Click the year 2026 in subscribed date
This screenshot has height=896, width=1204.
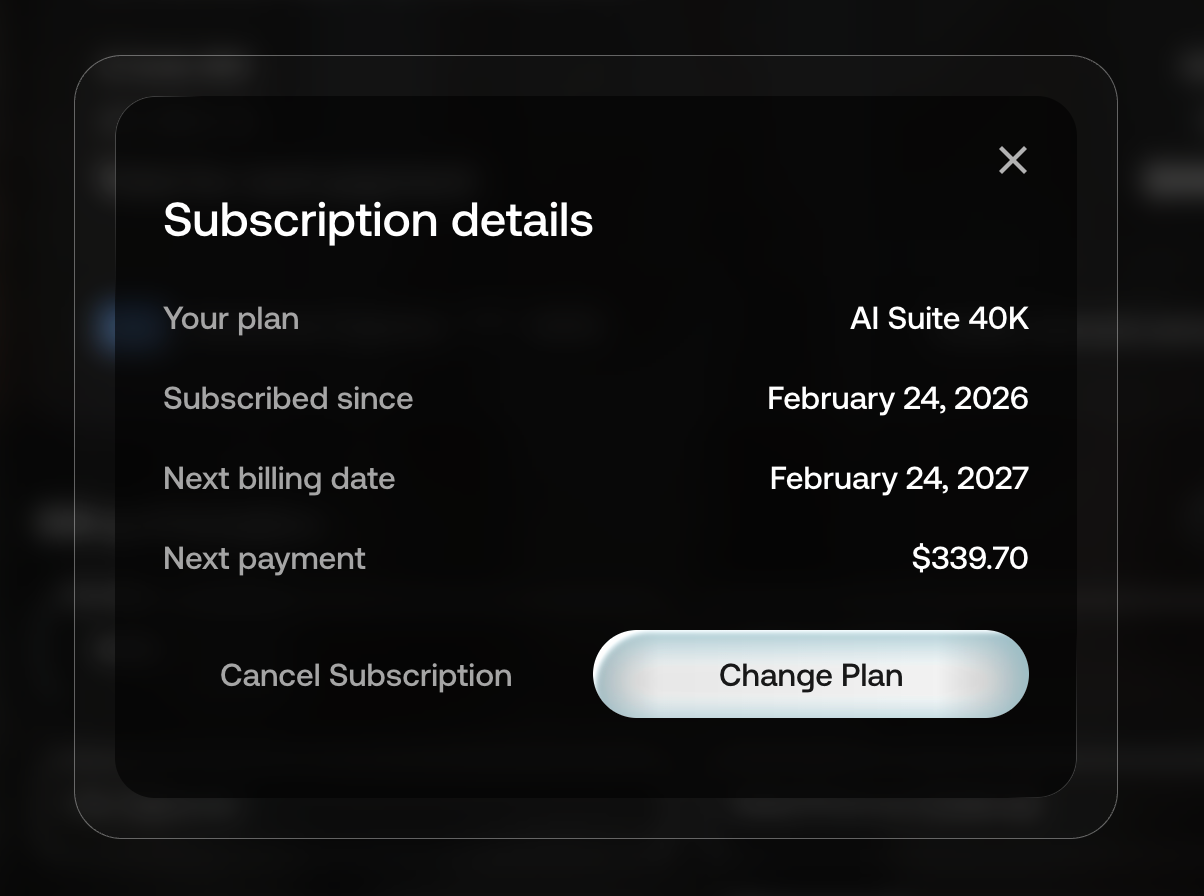coord(990,399)
